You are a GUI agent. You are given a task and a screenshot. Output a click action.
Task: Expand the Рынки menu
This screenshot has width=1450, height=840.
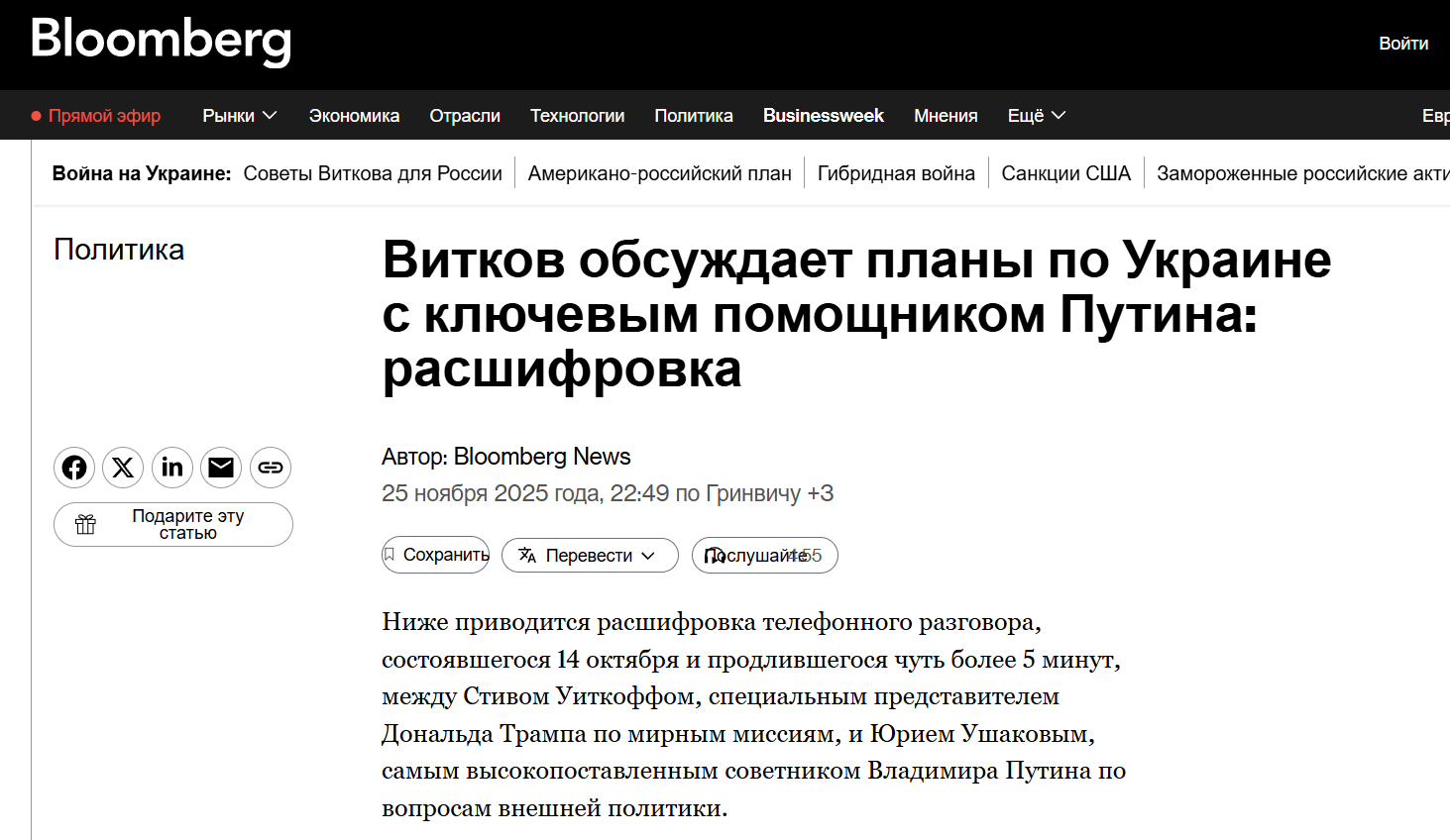click(x=239, y=116)
